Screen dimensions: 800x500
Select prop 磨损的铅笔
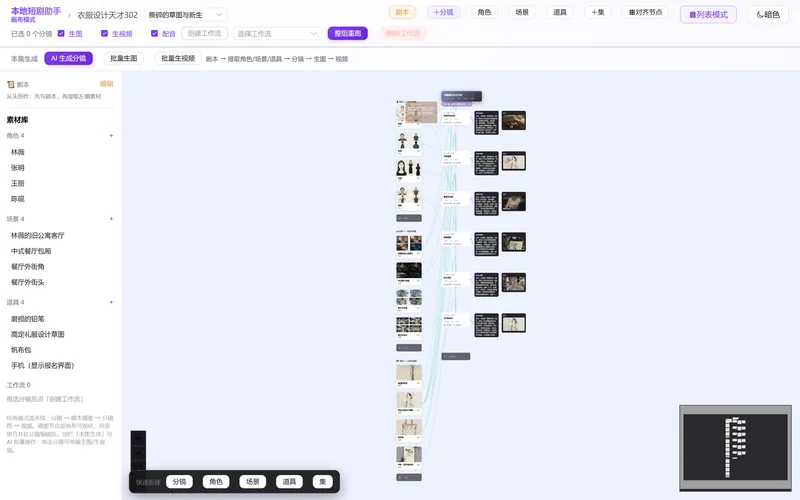click(x=28, y=319)
